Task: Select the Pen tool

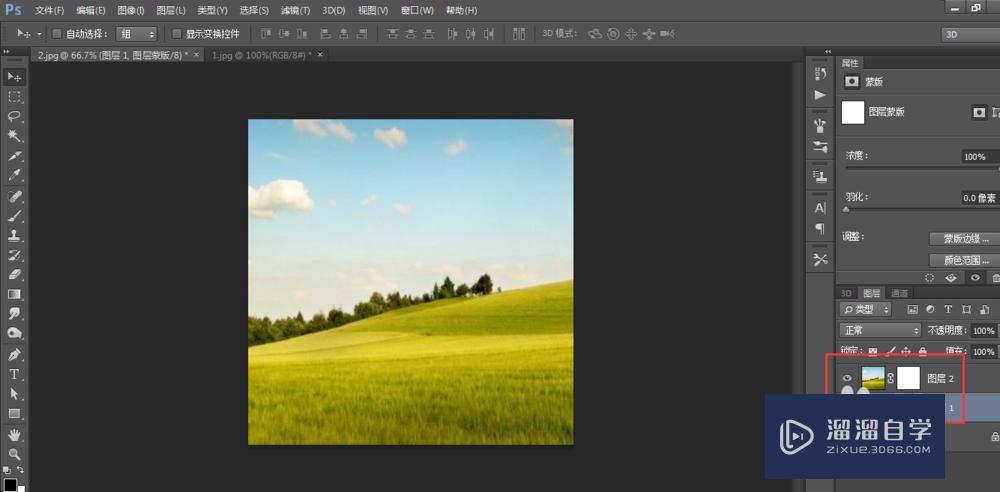Action: coord(14,354)
